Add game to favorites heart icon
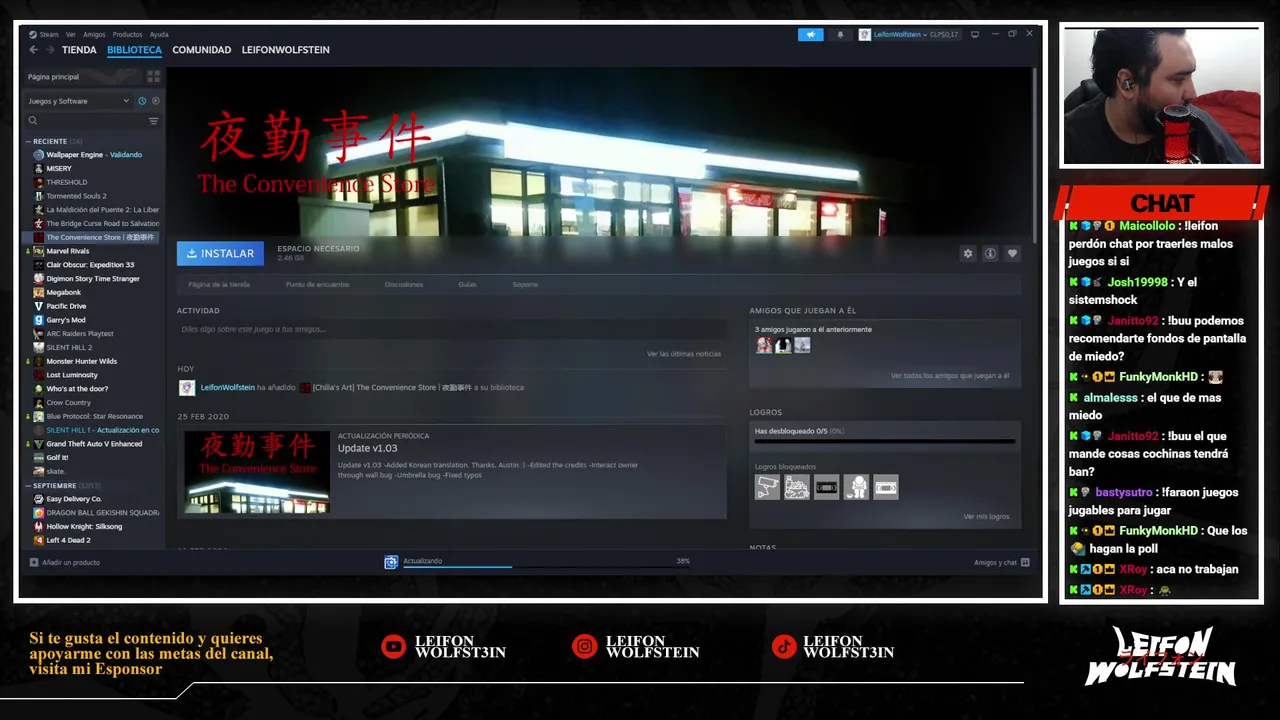This screenshot has width=1280, height=720. [1012, 254]
